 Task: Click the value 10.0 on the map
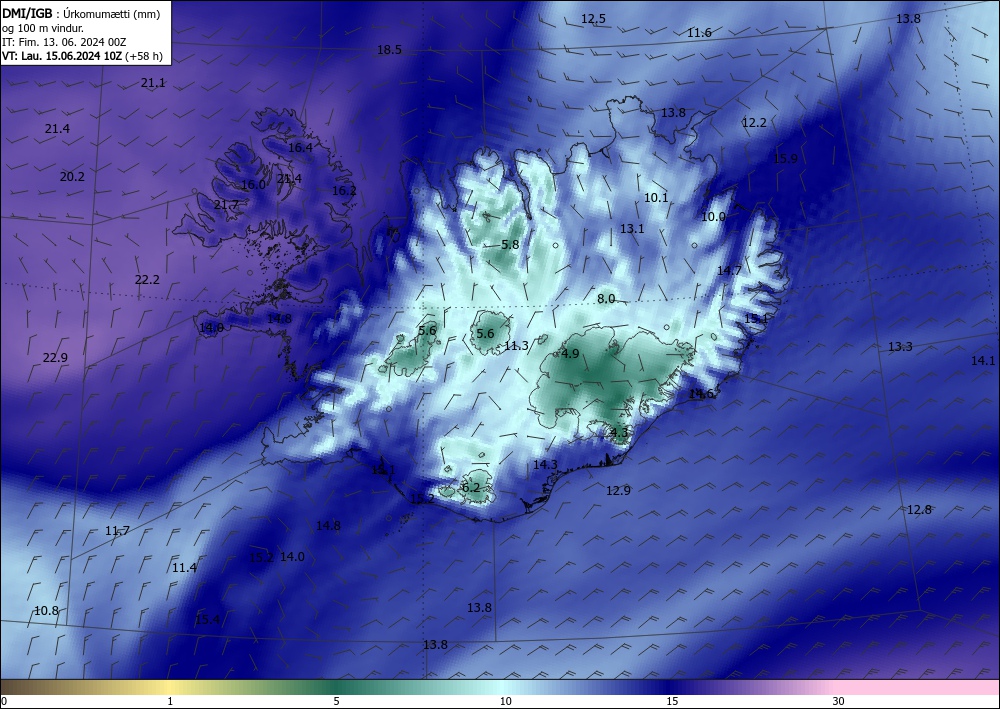(714, 217)
